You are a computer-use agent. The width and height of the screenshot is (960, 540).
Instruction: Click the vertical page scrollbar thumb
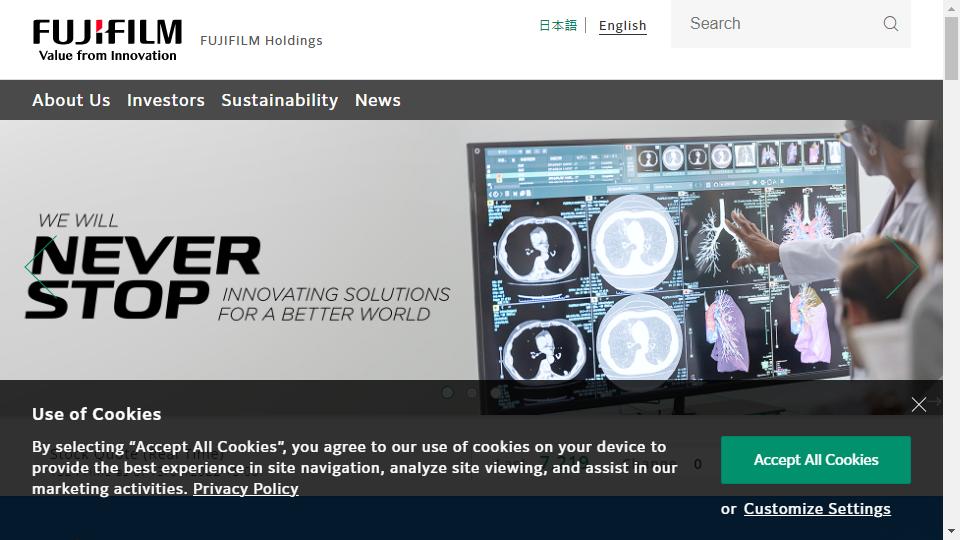(x=951, y=48)
